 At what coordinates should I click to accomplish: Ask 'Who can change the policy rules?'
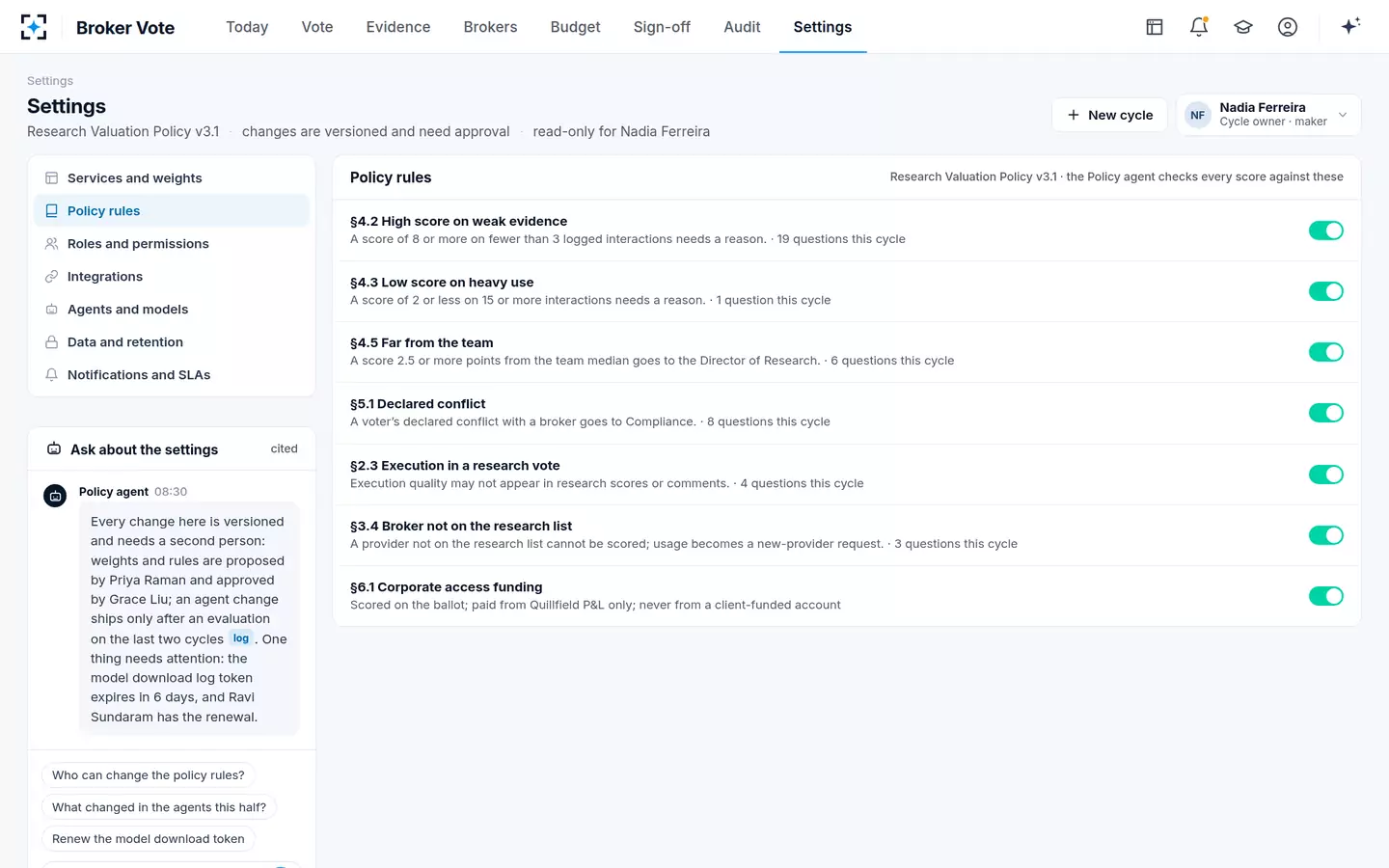(149, 775)
